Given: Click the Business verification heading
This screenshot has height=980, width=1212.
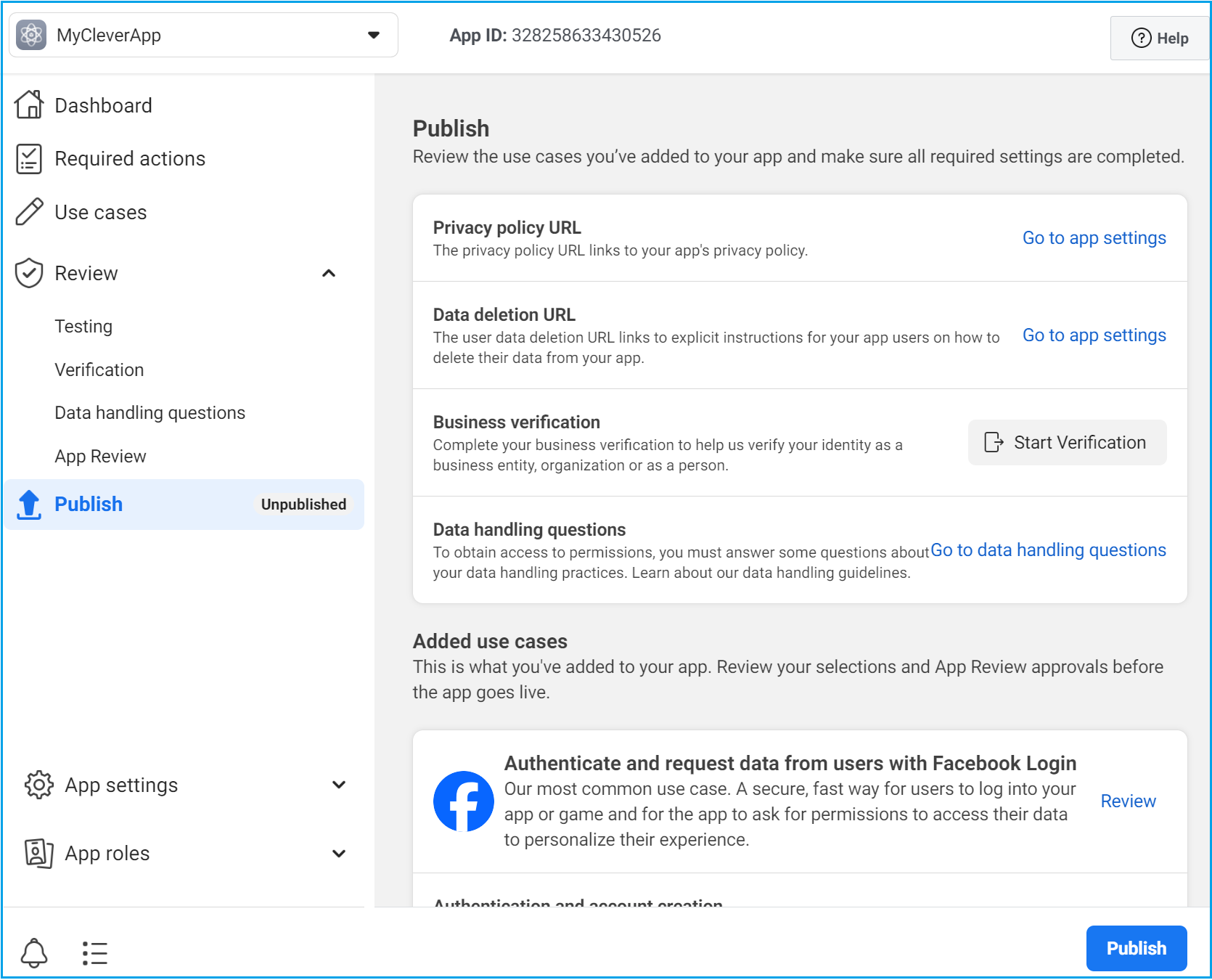Looking at the screenshot, I should 517,422.
